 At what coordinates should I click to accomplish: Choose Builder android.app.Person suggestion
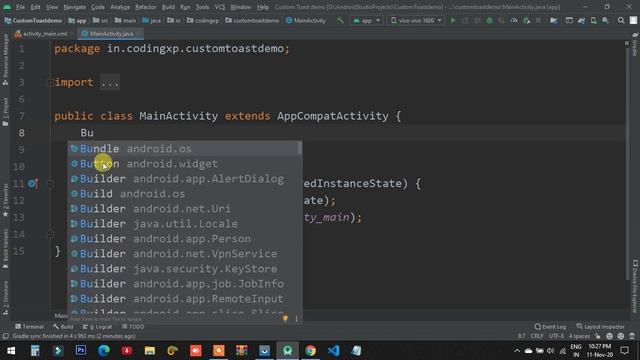[x=184, y=239]
